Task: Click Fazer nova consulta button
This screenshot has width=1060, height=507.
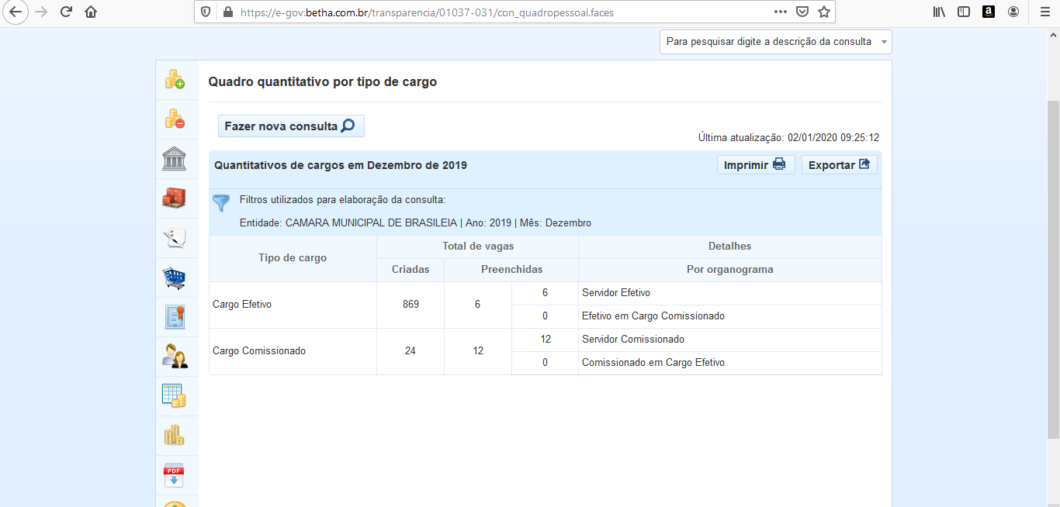Action: 291,126
